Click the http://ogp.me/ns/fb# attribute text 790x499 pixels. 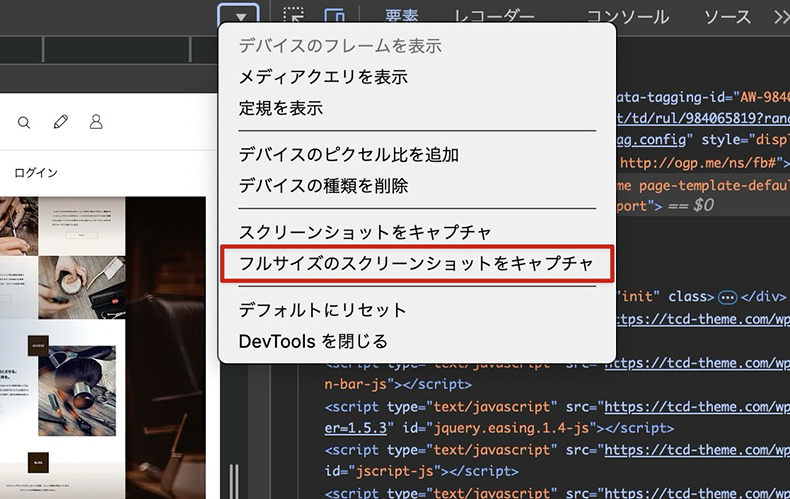coord(700,162)
